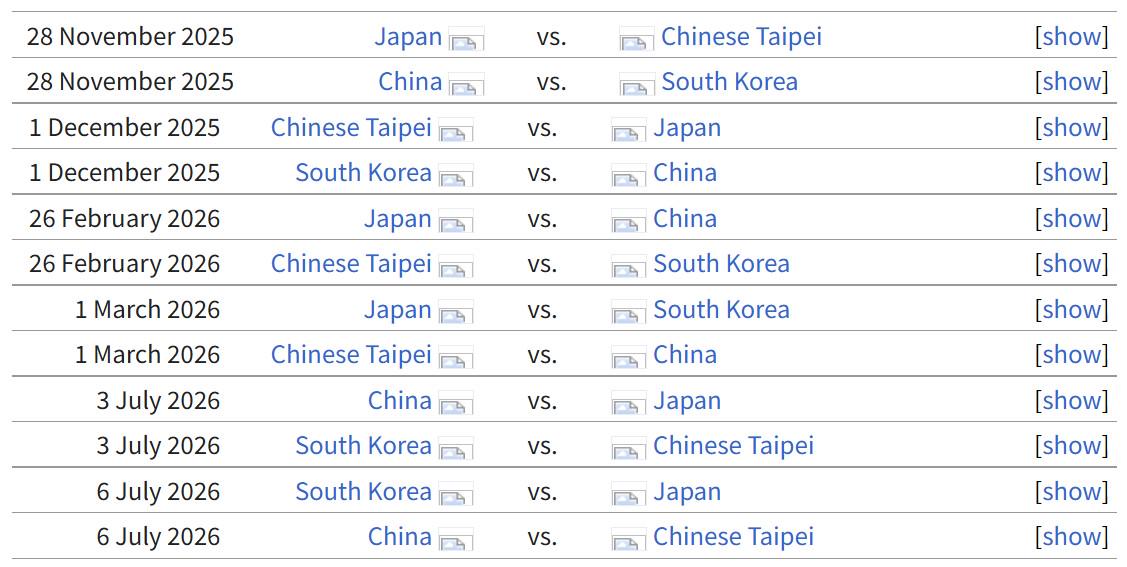Click flag icon beside Japan, 26 February
Viewport: 1127px width, 567px height.
pos(456,223)
